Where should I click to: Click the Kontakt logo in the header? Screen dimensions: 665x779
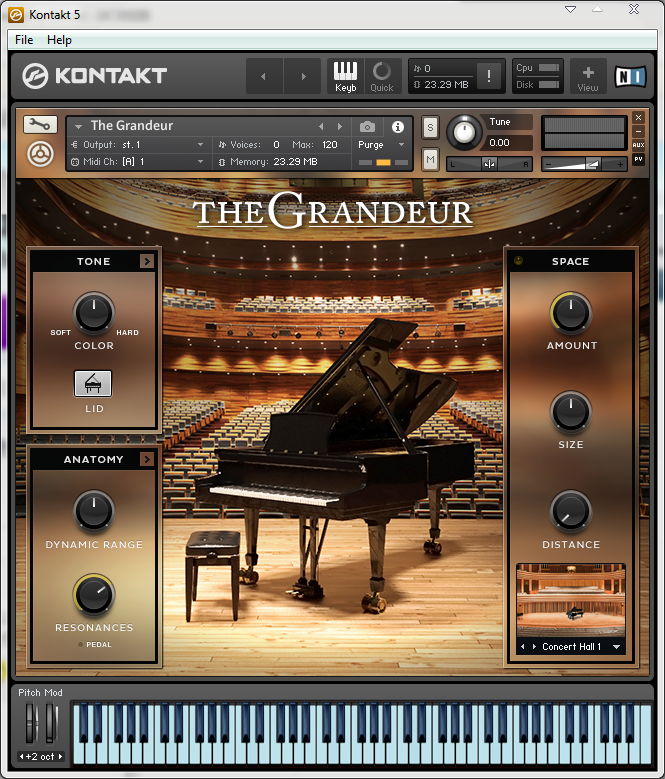[x=94, y=76]
